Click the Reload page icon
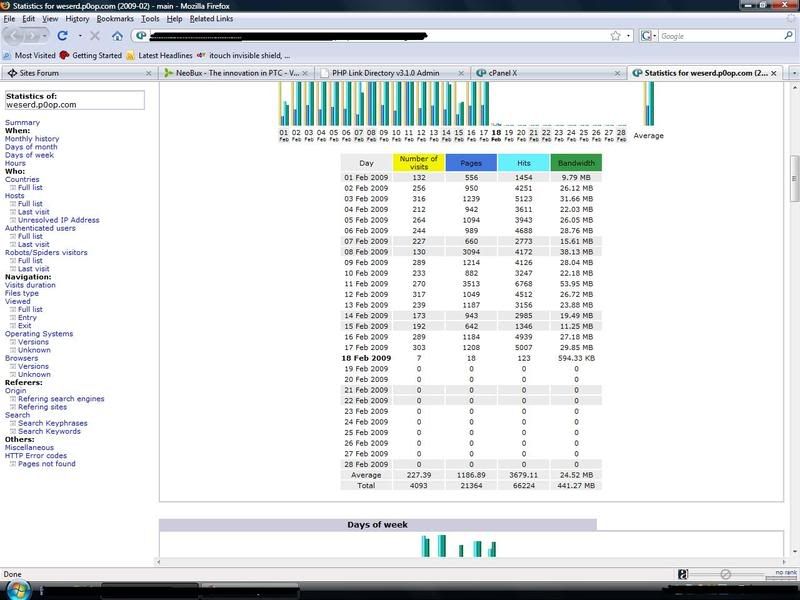The image size is (800, 600). (62, 35)
